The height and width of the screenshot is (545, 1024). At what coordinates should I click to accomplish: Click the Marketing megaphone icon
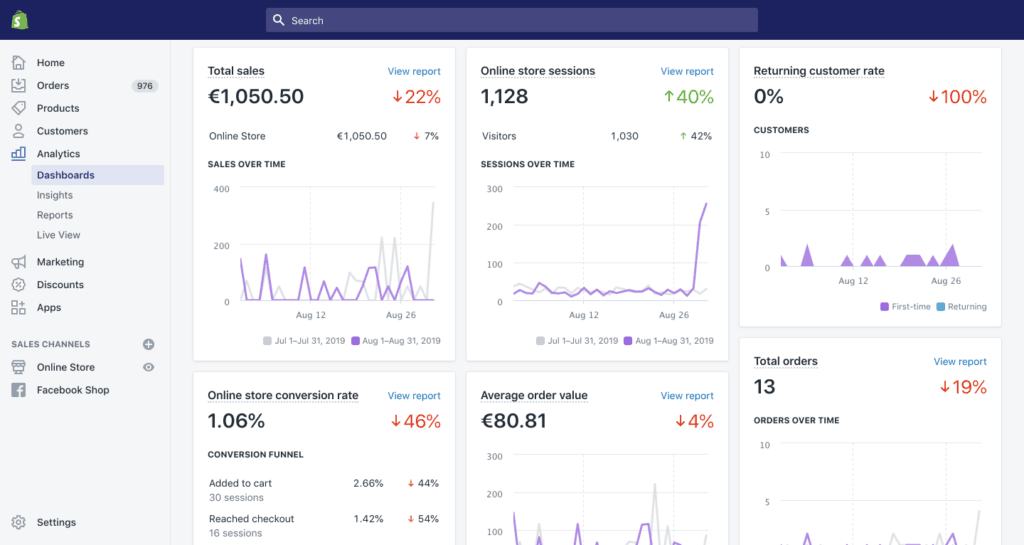coord(18,262)
